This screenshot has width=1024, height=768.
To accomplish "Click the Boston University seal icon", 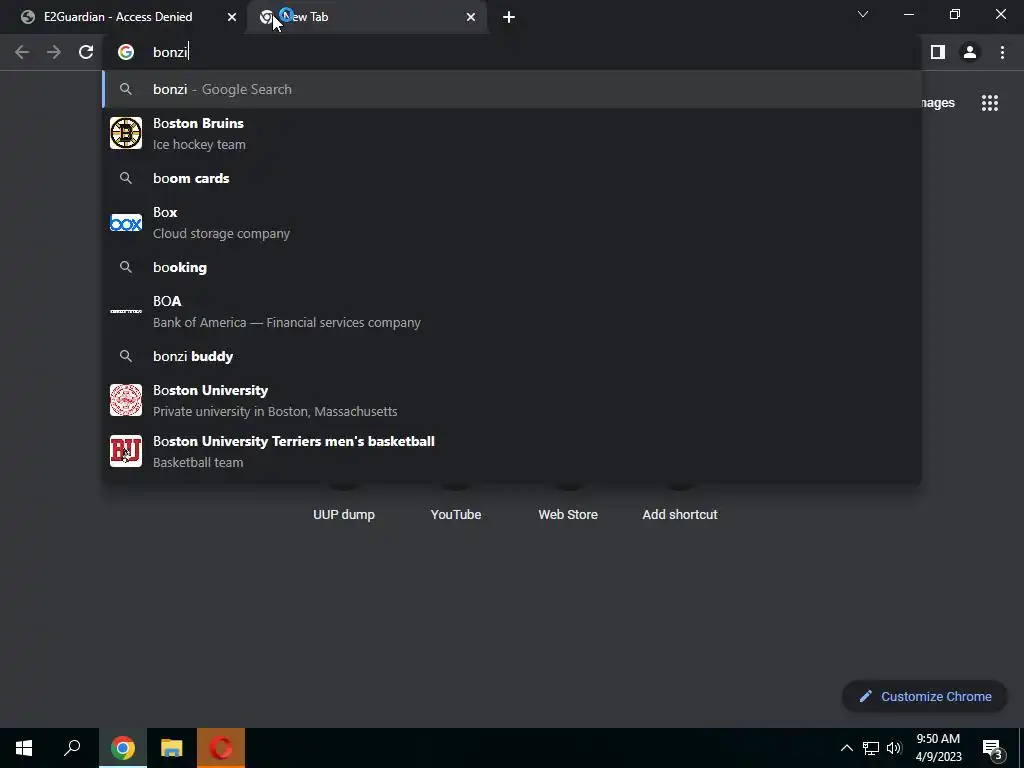I will click(x=126, y=400).
